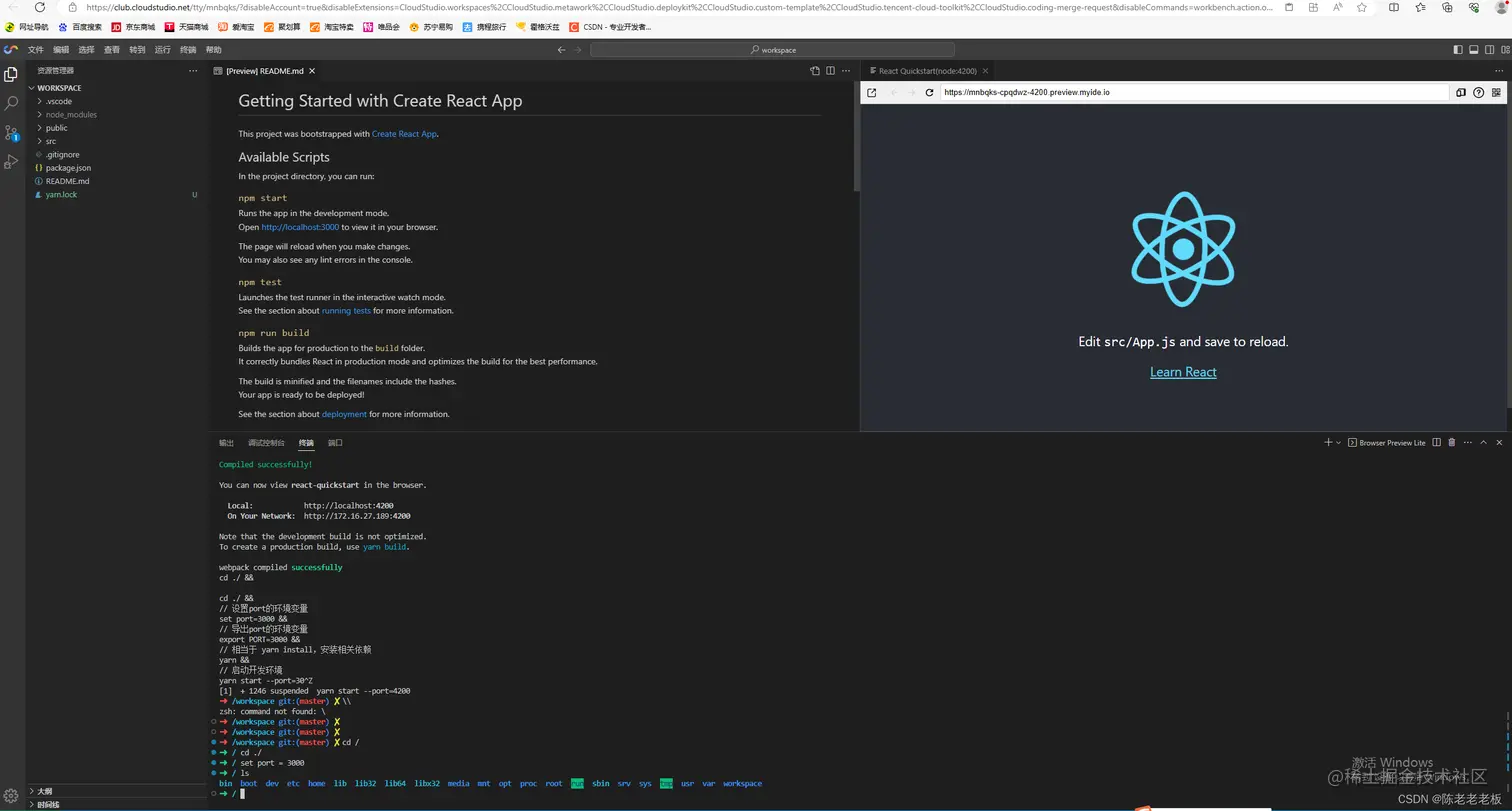This screenshot has width=1512, height=811.
Task: Split the terminal panel
Action: click(1437, 442)
